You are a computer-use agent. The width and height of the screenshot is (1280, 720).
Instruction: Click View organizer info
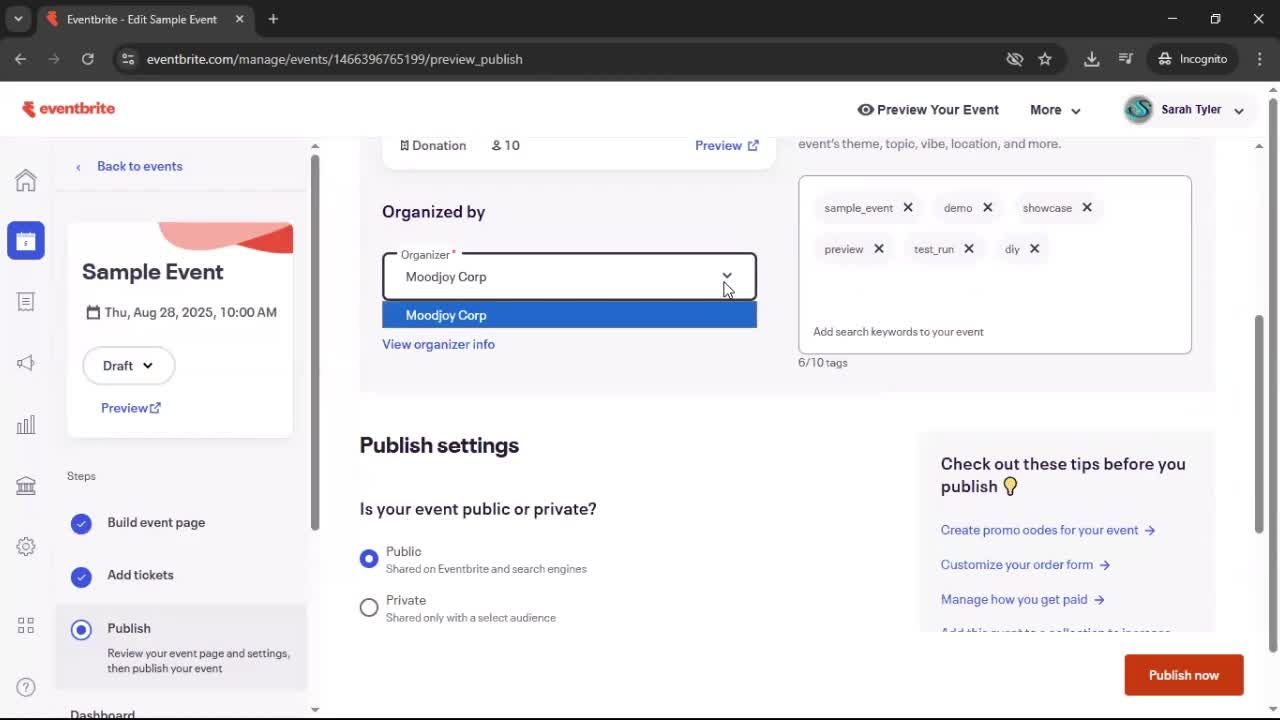click(x=438, y=344)
